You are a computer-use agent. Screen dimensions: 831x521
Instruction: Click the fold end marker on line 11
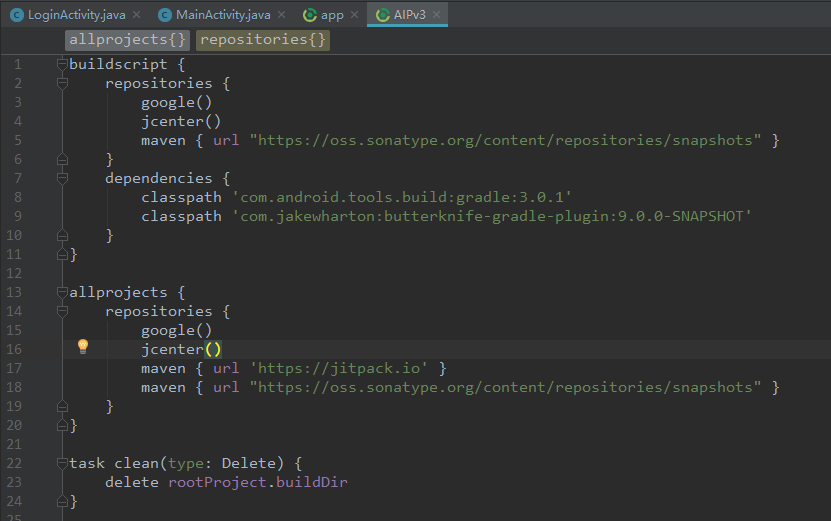tap(62, 254)
